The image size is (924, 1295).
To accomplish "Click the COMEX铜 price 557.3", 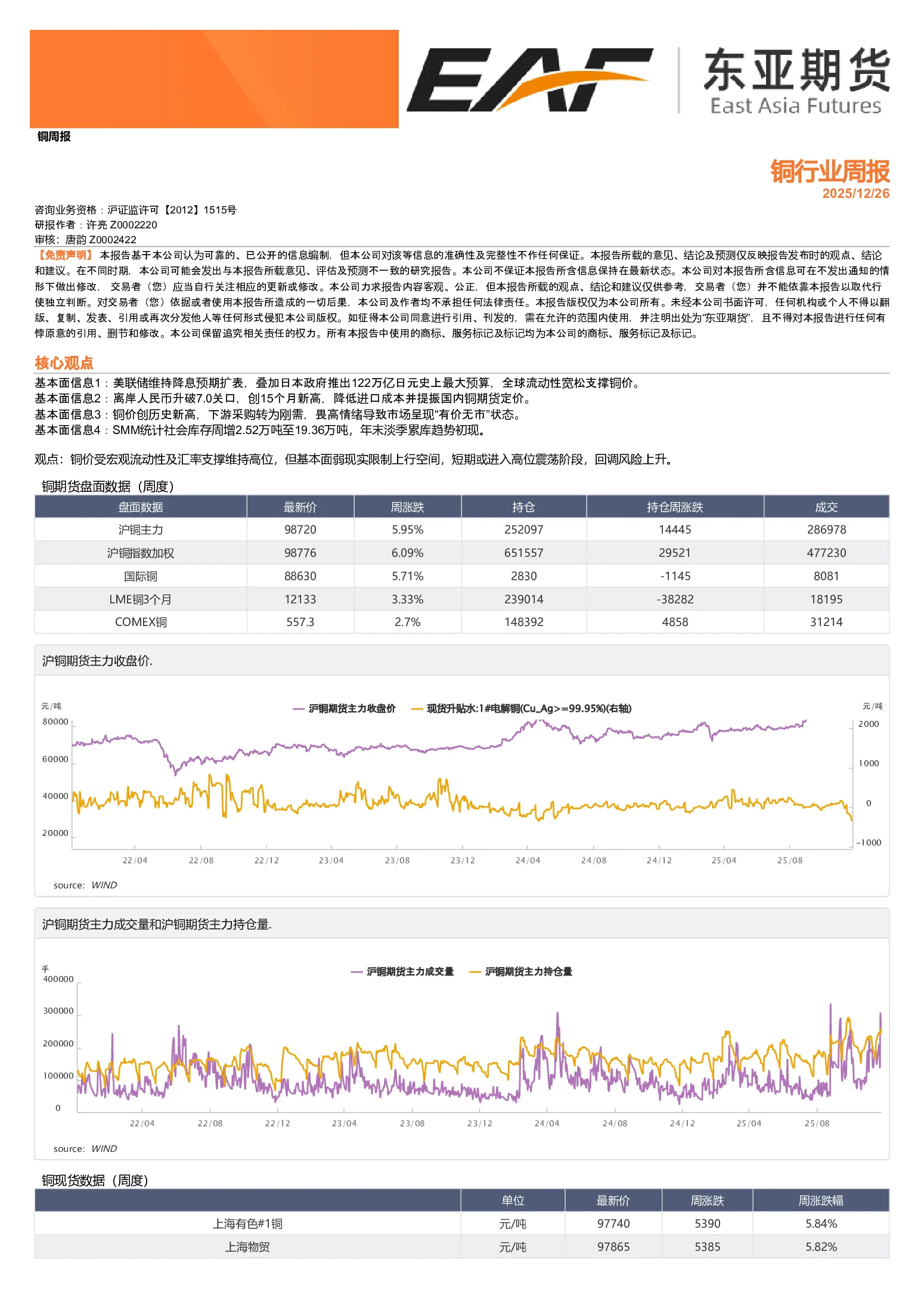I will click(x=300, y=622).
